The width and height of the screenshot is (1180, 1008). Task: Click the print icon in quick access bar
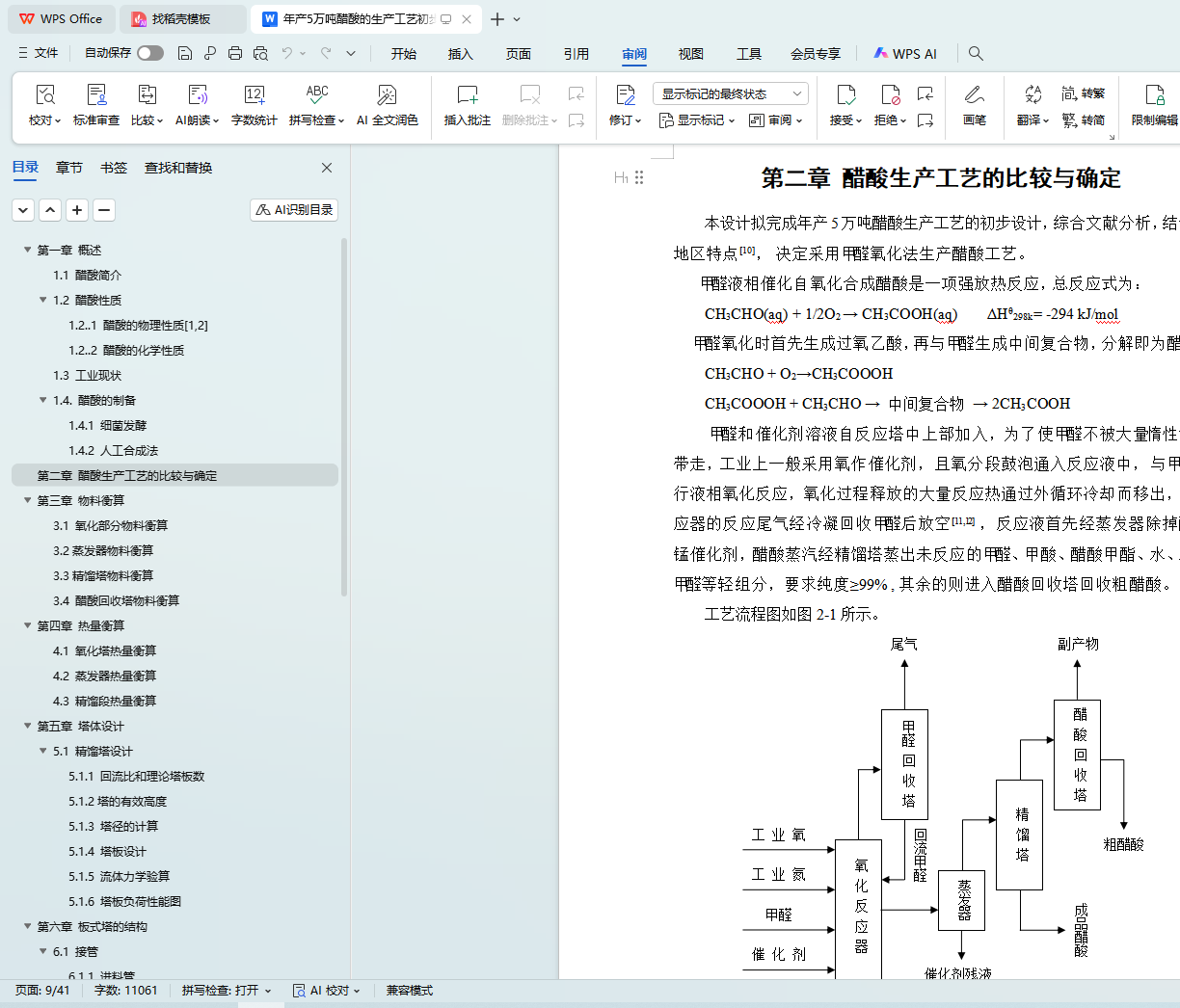pyautogui.click(x=235, y=54)
